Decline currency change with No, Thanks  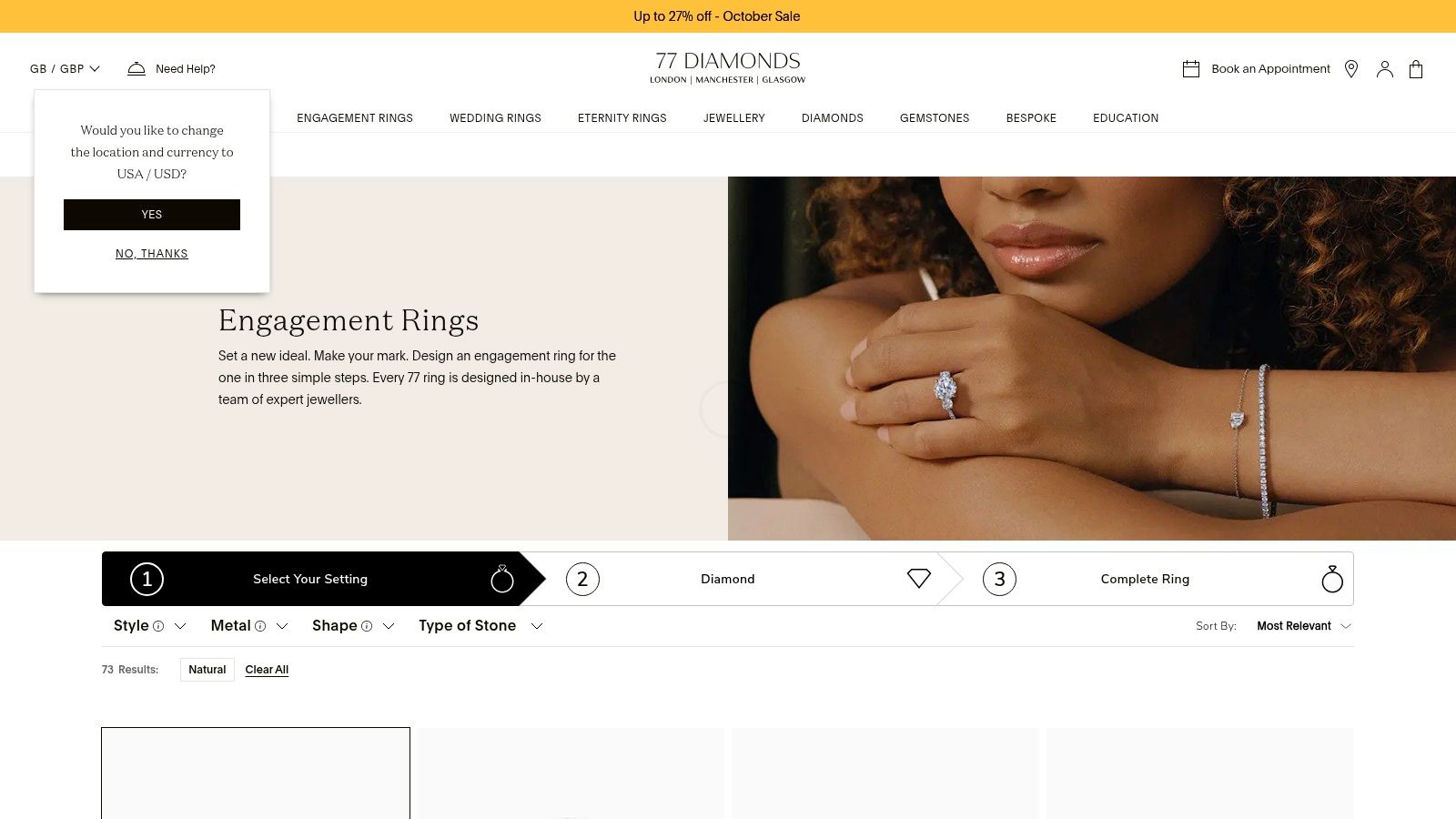pyautogui.click(x=152, y=254)
